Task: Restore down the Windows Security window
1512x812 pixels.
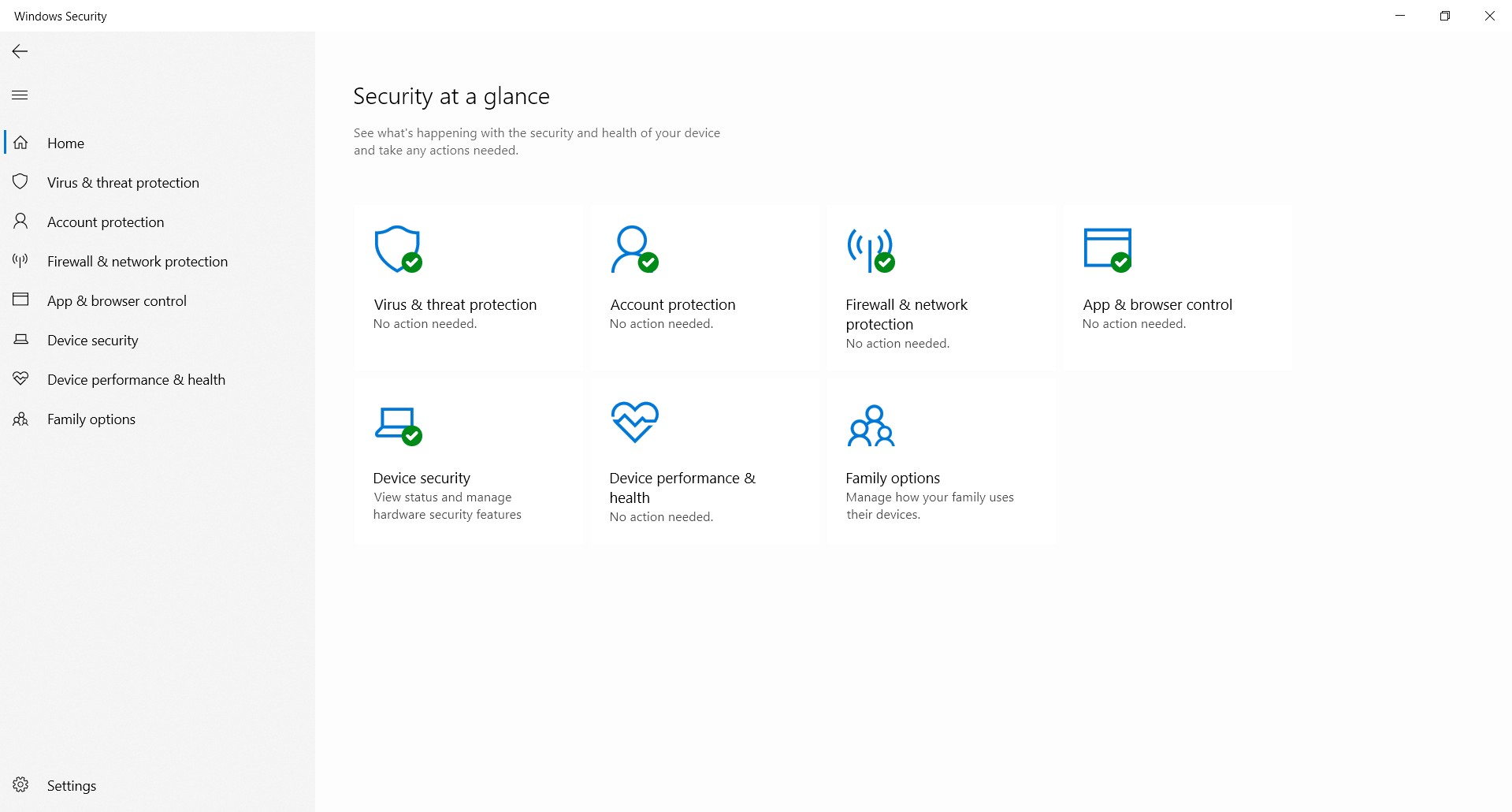Action: coord(1445,16)
